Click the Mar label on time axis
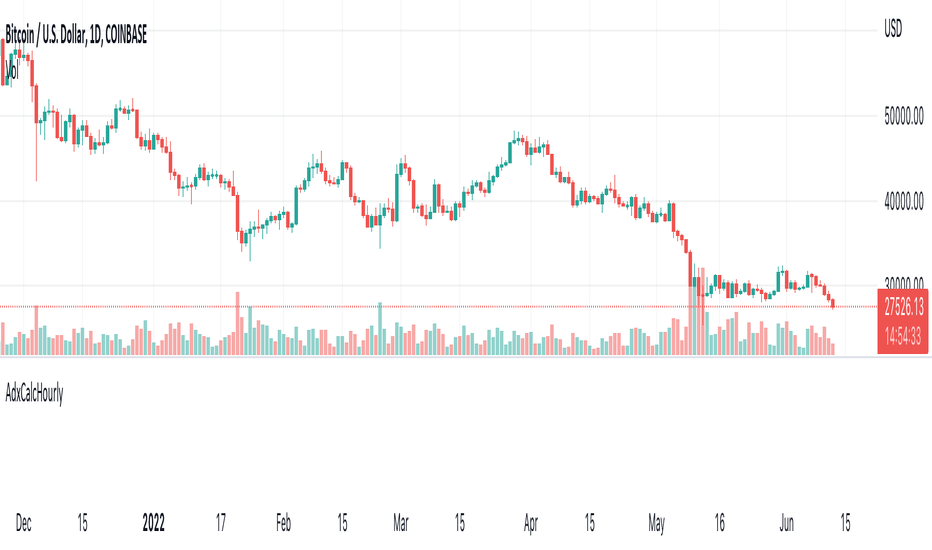The image size is (932, 550). [x=401, y=523]
